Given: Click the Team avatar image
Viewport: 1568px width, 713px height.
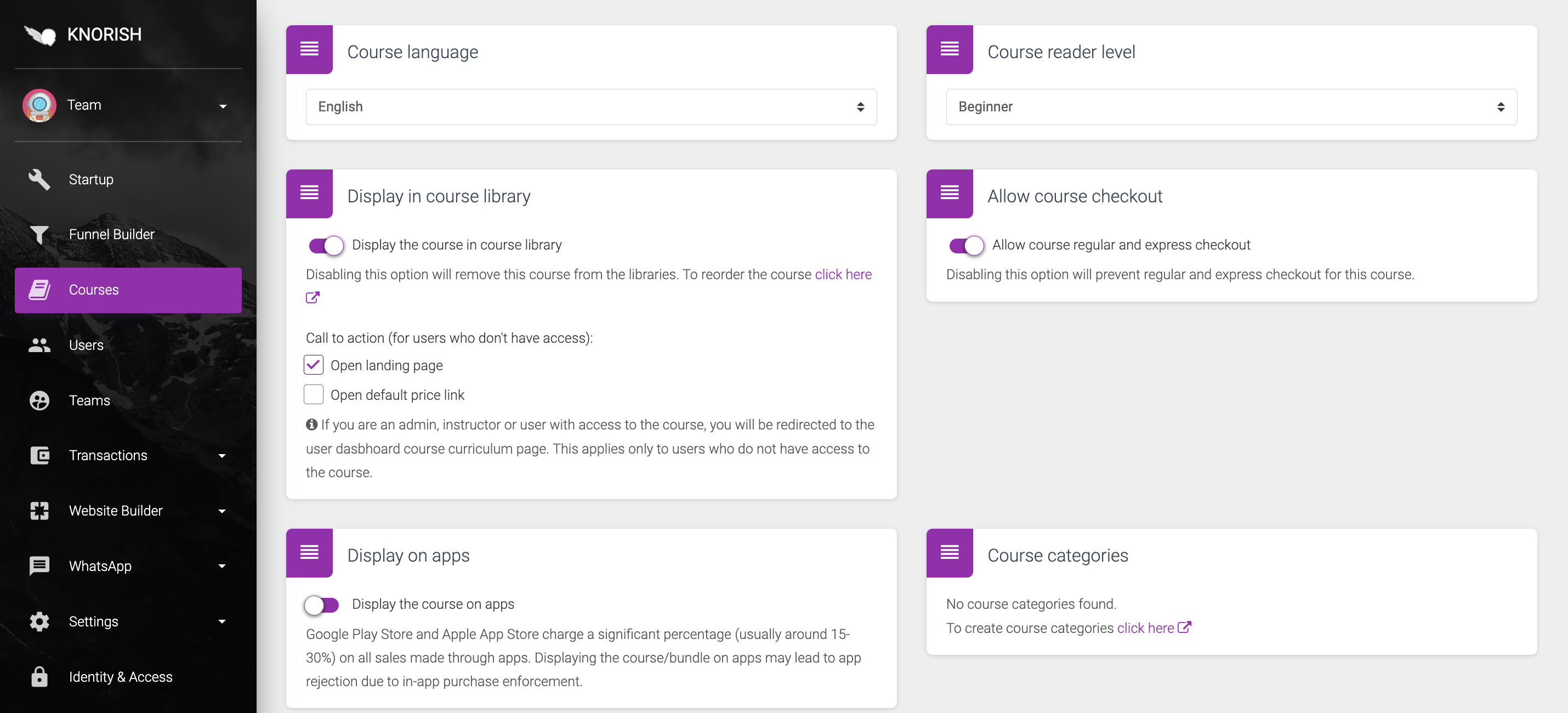Looking at the screenshot, I should [x=39, y=105].
